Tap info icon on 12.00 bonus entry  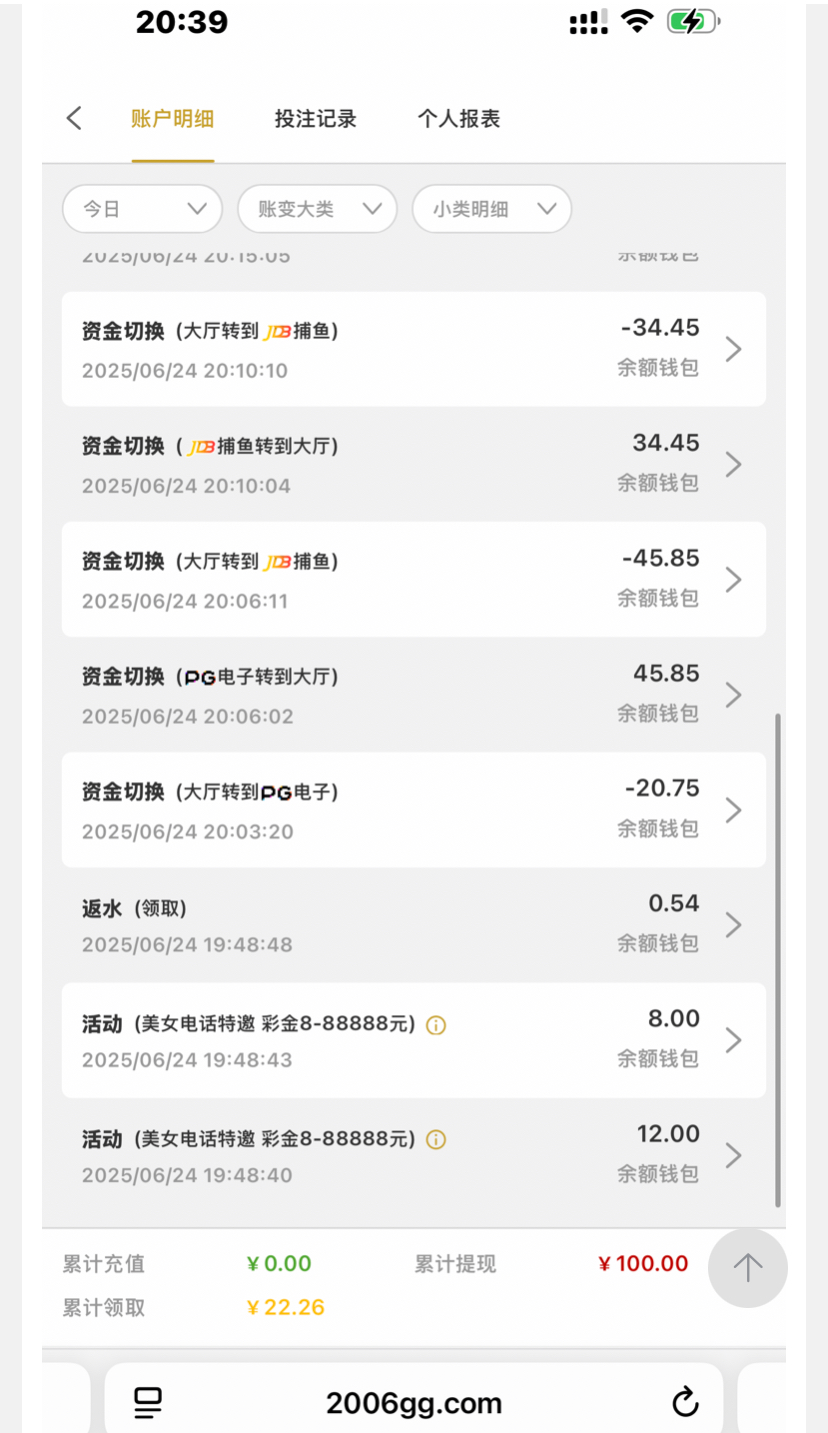click(x=435, y=1140)
